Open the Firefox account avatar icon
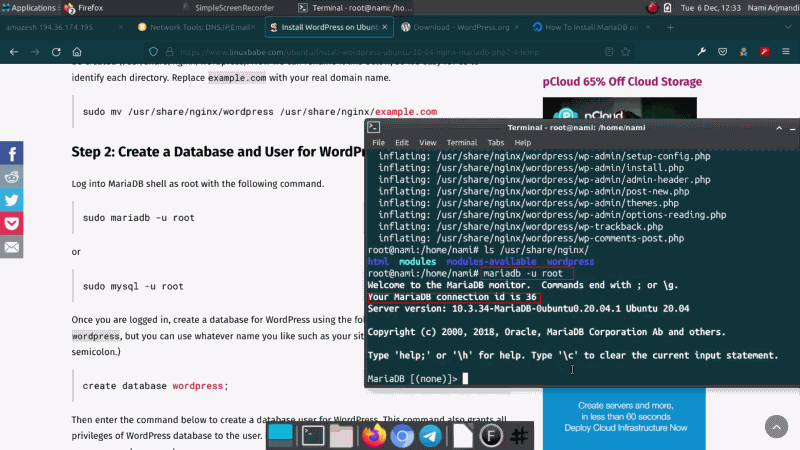The width and height of the screenshot is (800, 450). point(743,52)
